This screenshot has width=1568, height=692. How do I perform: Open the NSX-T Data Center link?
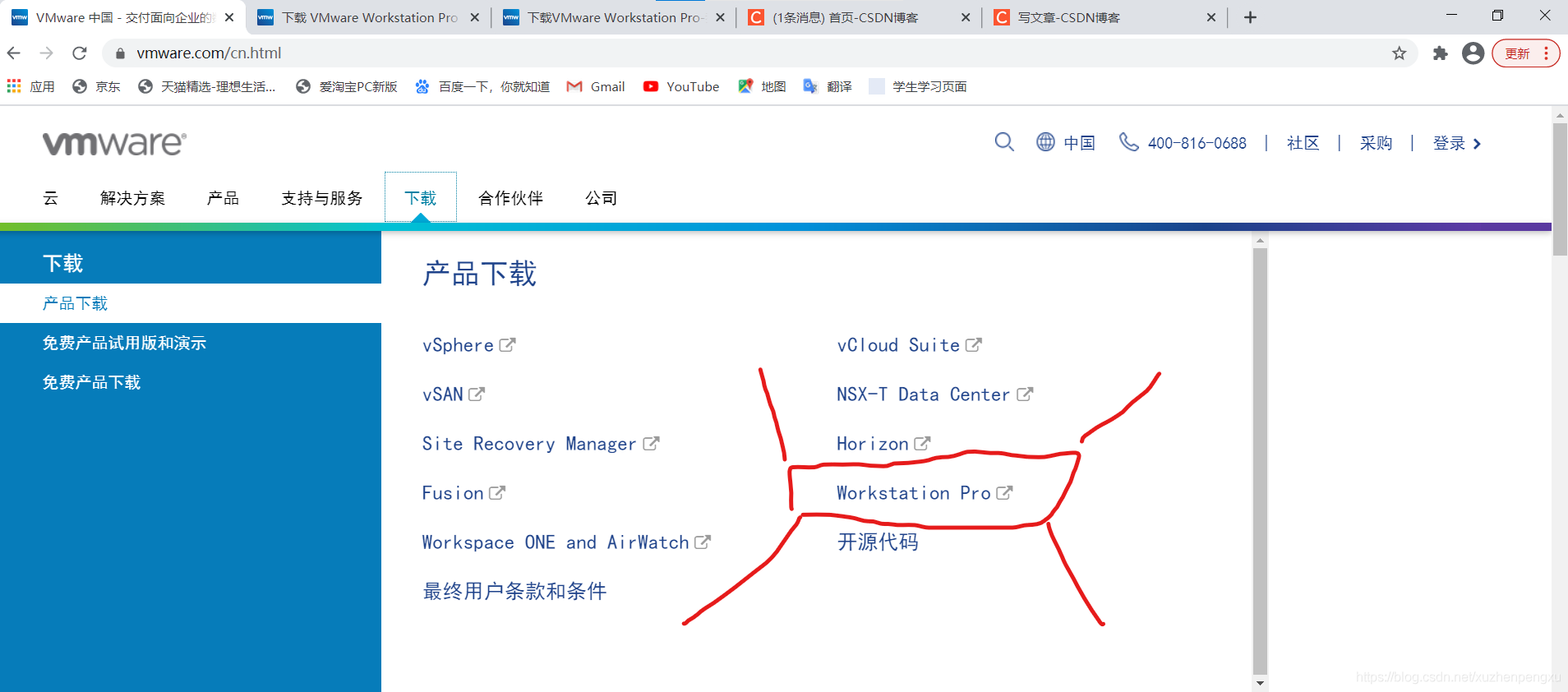pos(934,394)
